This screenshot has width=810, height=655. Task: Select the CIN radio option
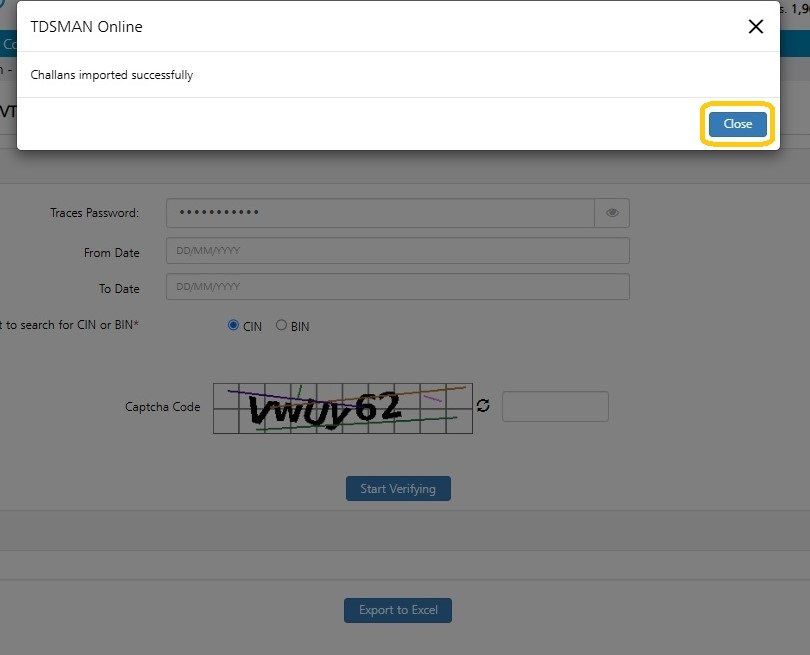pyautogui.click(x=233, y=325)
